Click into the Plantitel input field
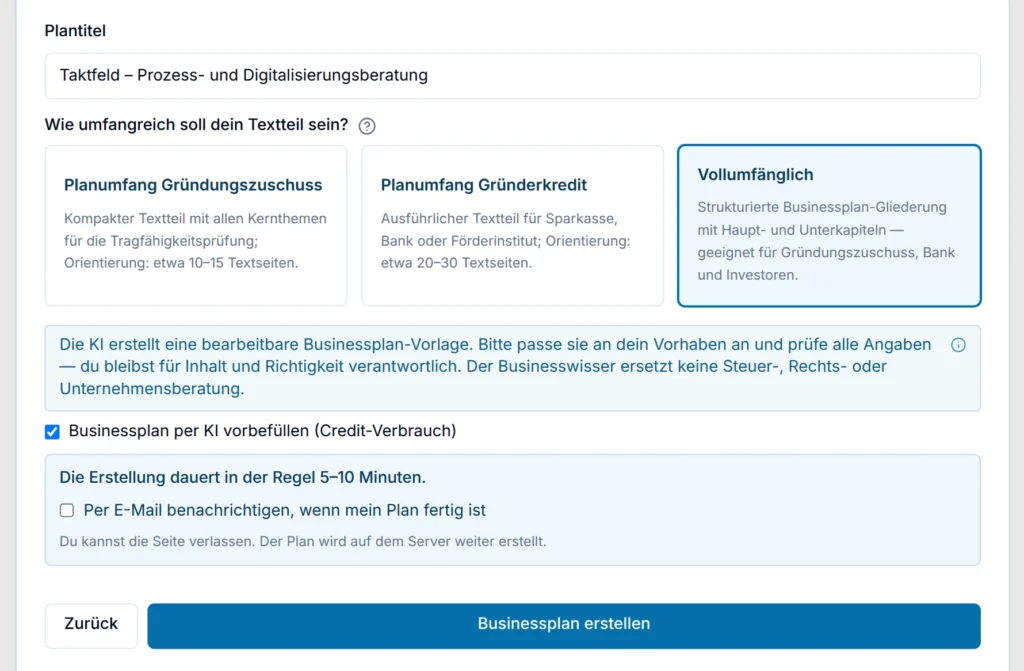1024x671 pixels. tap(513, 76)
